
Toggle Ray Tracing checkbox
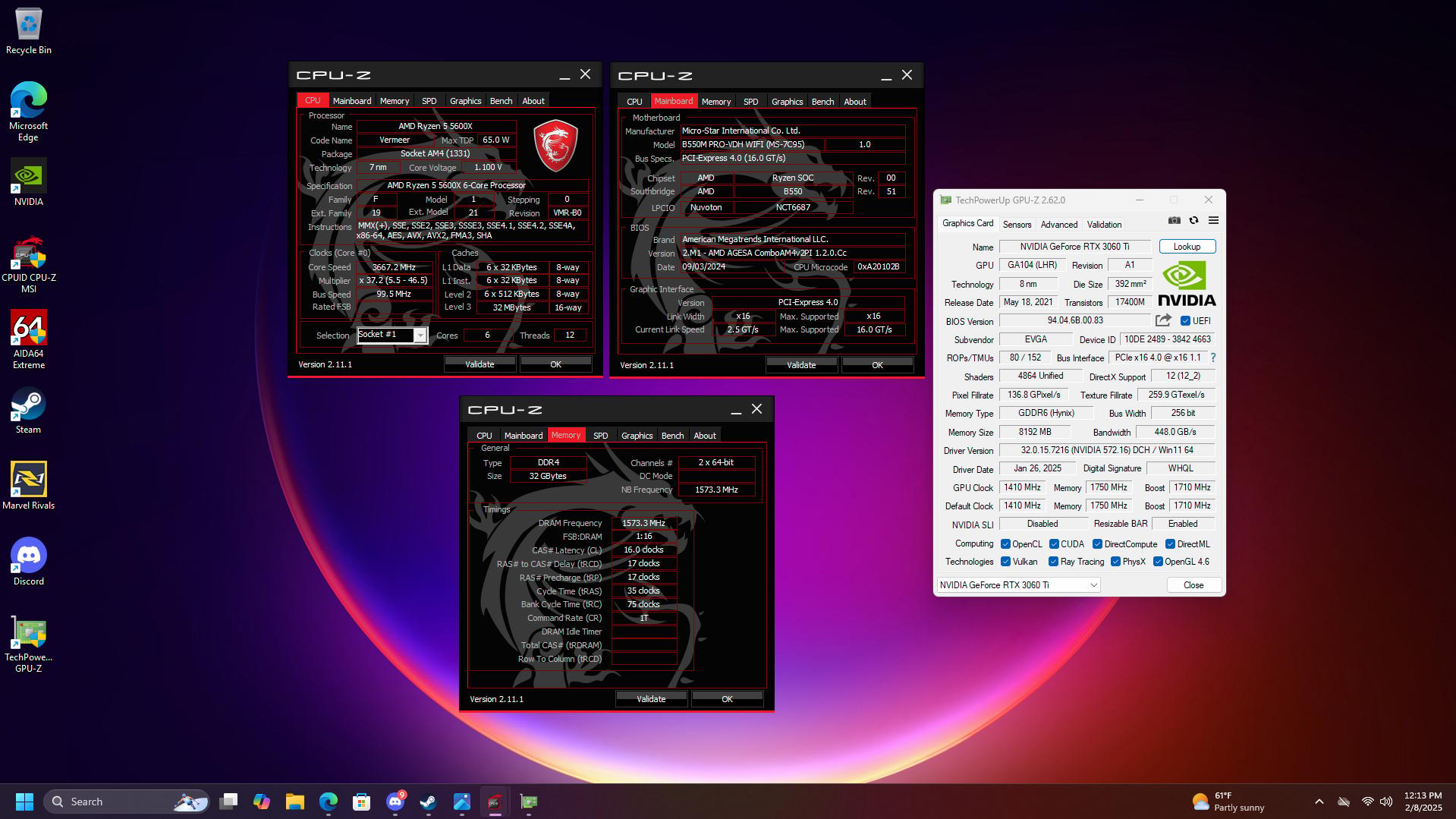[x=1053, y=562]
